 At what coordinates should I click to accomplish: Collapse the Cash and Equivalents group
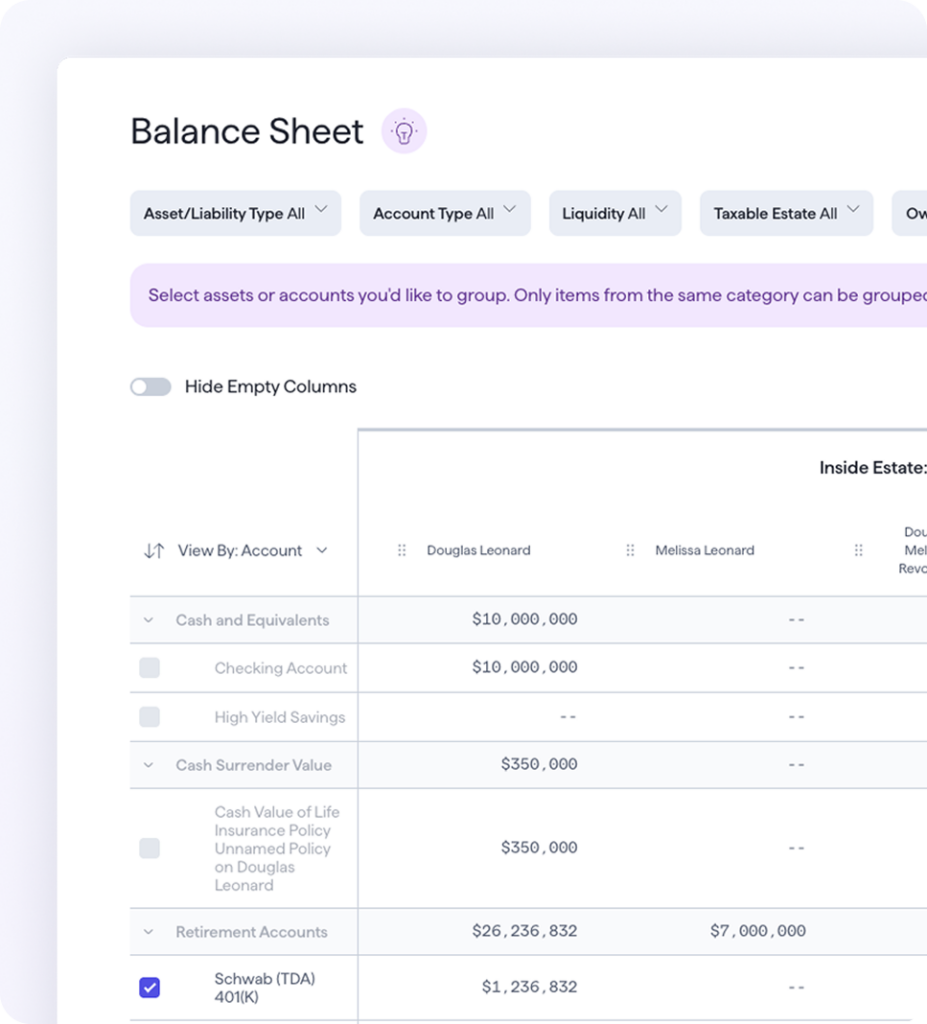coord(149,621)
